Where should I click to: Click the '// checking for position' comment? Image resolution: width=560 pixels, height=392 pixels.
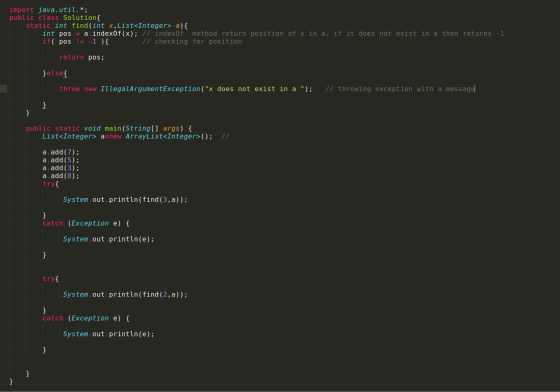click(192, 41)
